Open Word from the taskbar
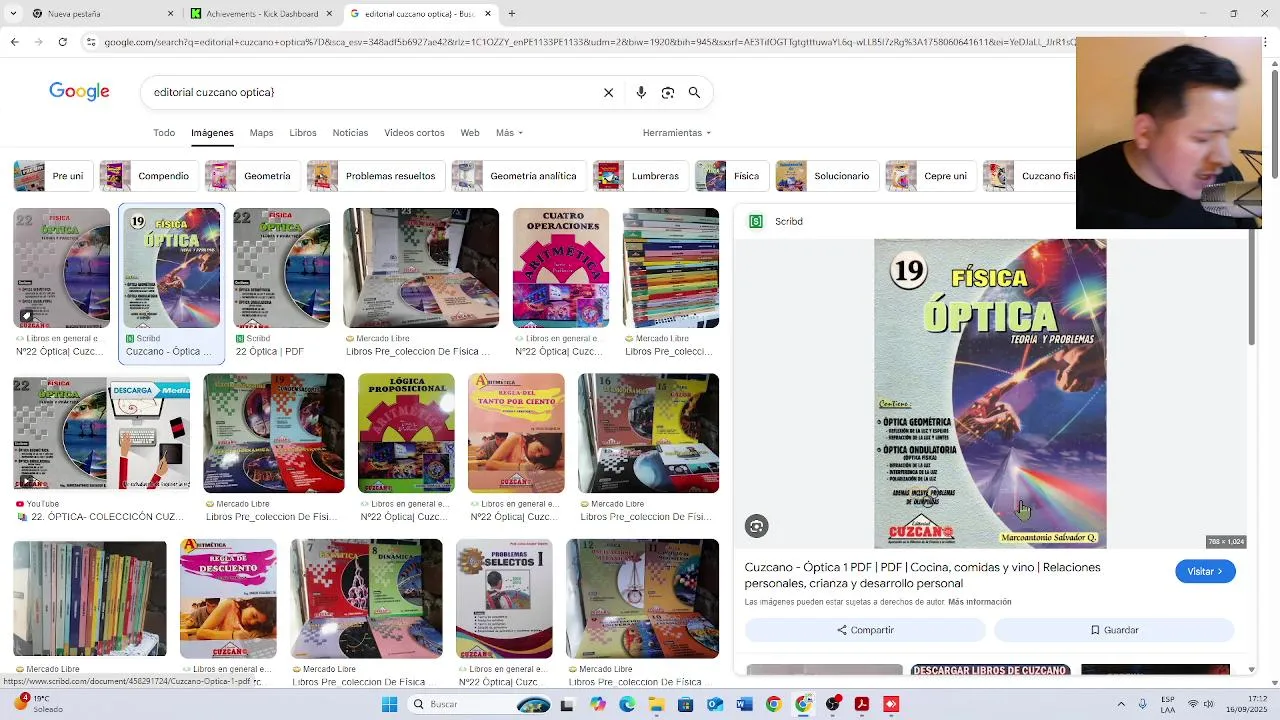 744,704
